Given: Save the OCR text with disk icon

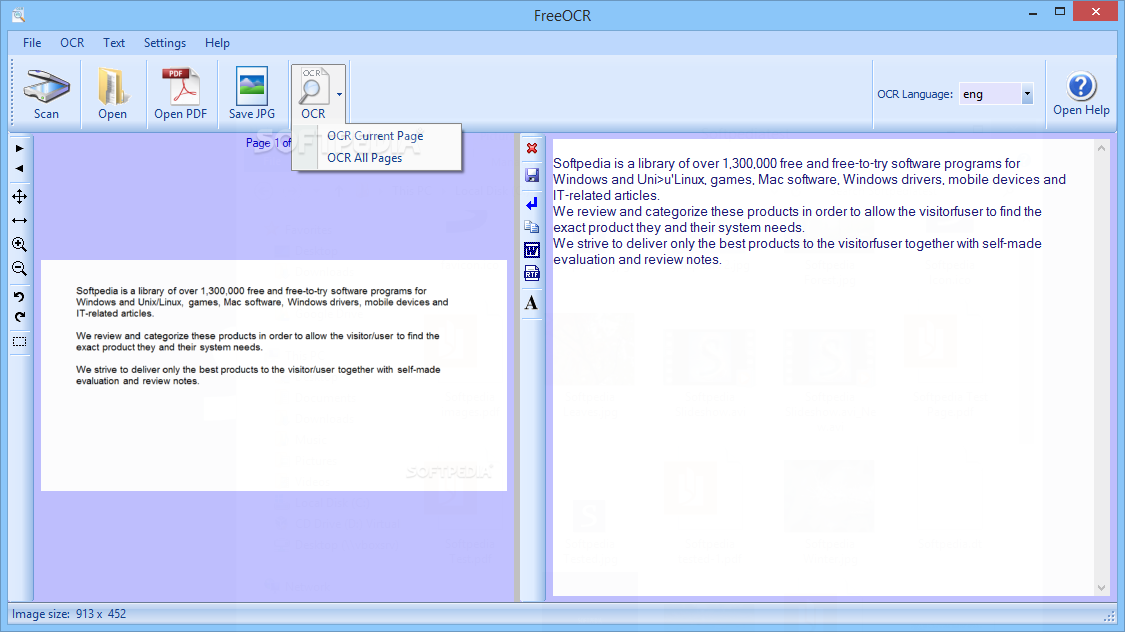Looking at the screenshot, I should coord(532,176).
